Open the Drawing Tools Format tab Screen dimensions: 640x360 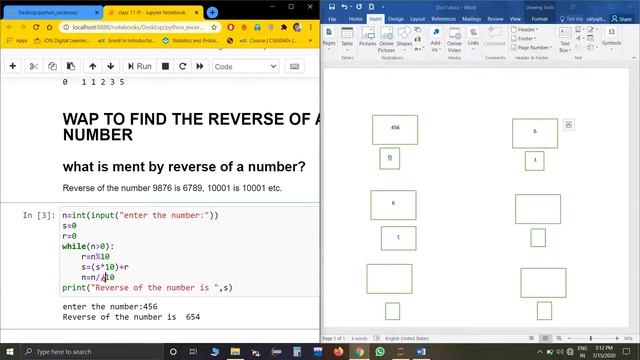coord(539,19)
